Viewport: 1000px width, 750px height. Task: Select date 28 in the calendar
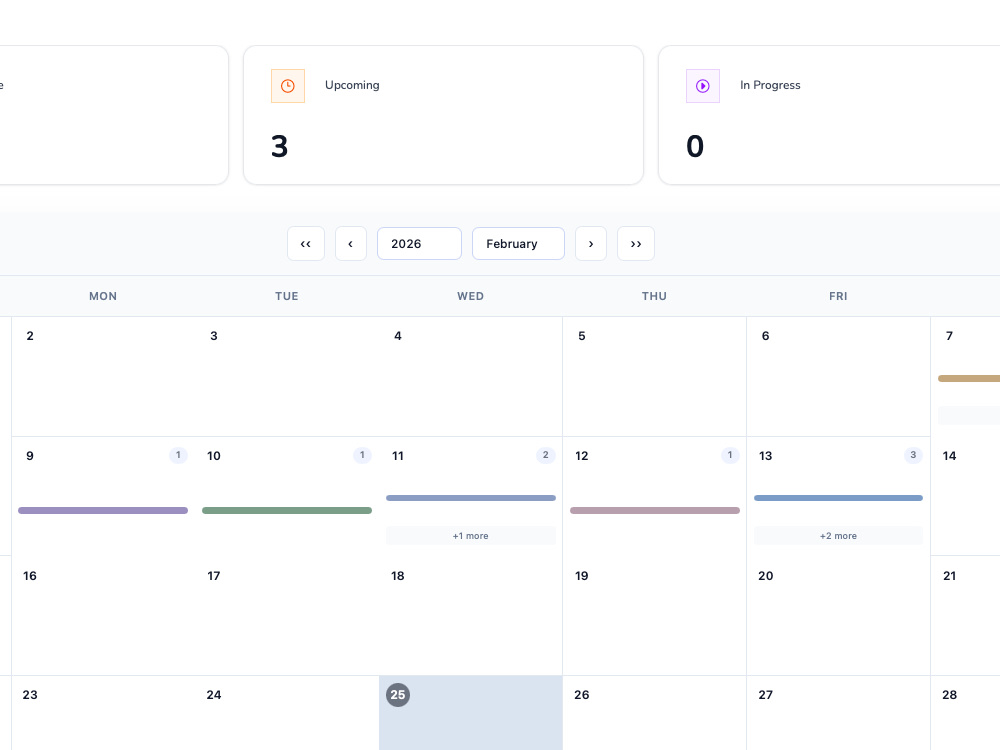pyautogui.click(x=949, y=695)
